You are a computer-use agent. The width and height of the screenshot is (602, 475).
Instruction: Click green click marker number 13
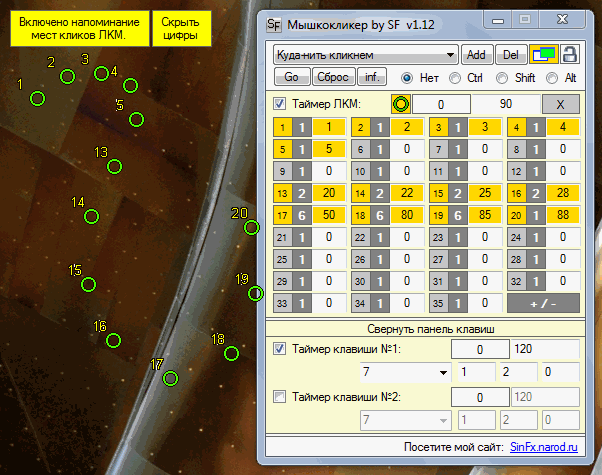(x=114, y=167)
